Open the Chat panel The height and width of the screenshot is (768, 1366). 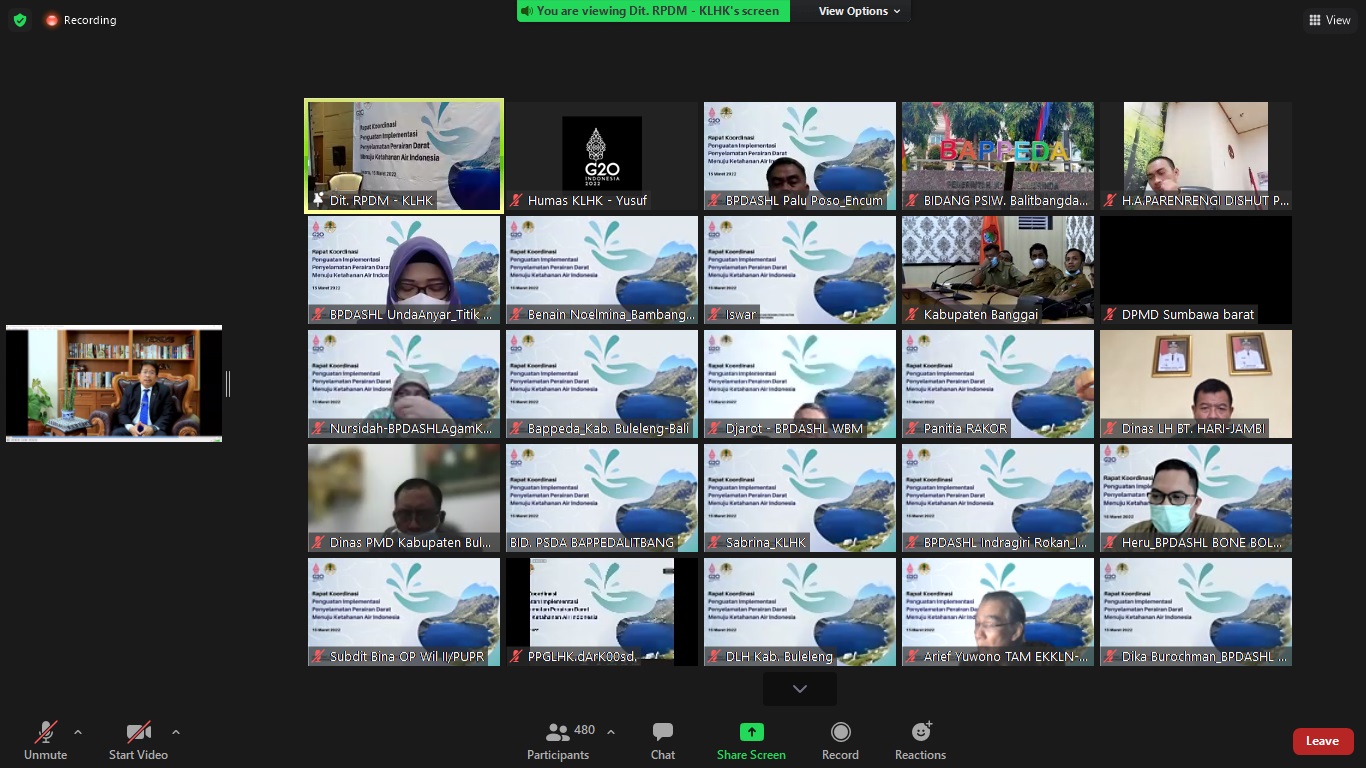[x=662, y=741]
